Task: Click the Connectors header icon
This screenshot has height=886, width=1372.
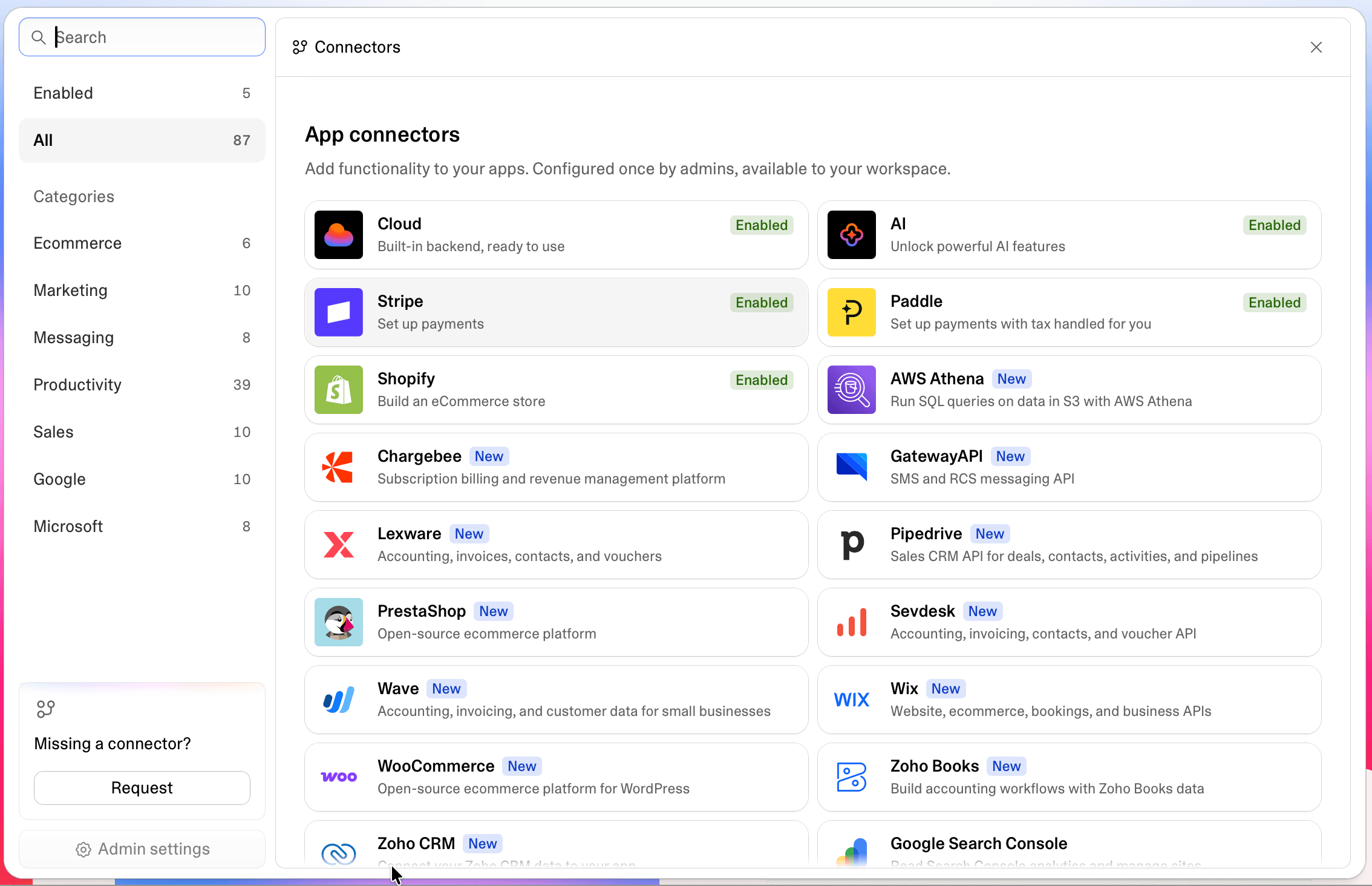Action: [299, 47]
